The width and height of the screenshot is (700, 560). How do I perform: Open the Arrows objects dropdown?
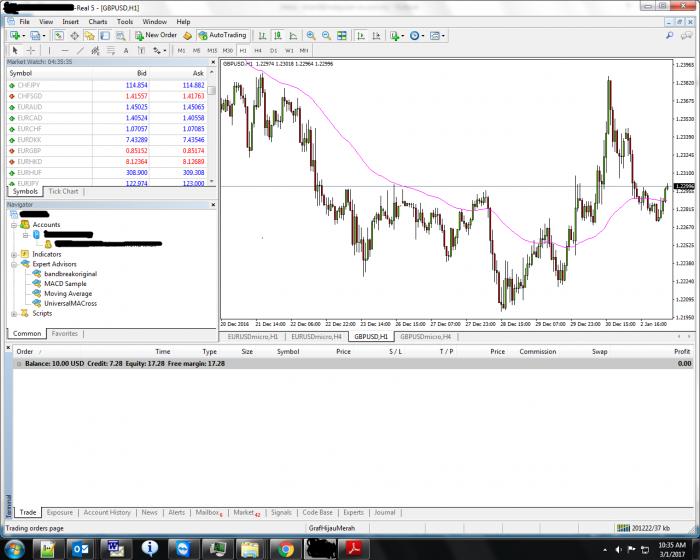[x=159, y=50]
